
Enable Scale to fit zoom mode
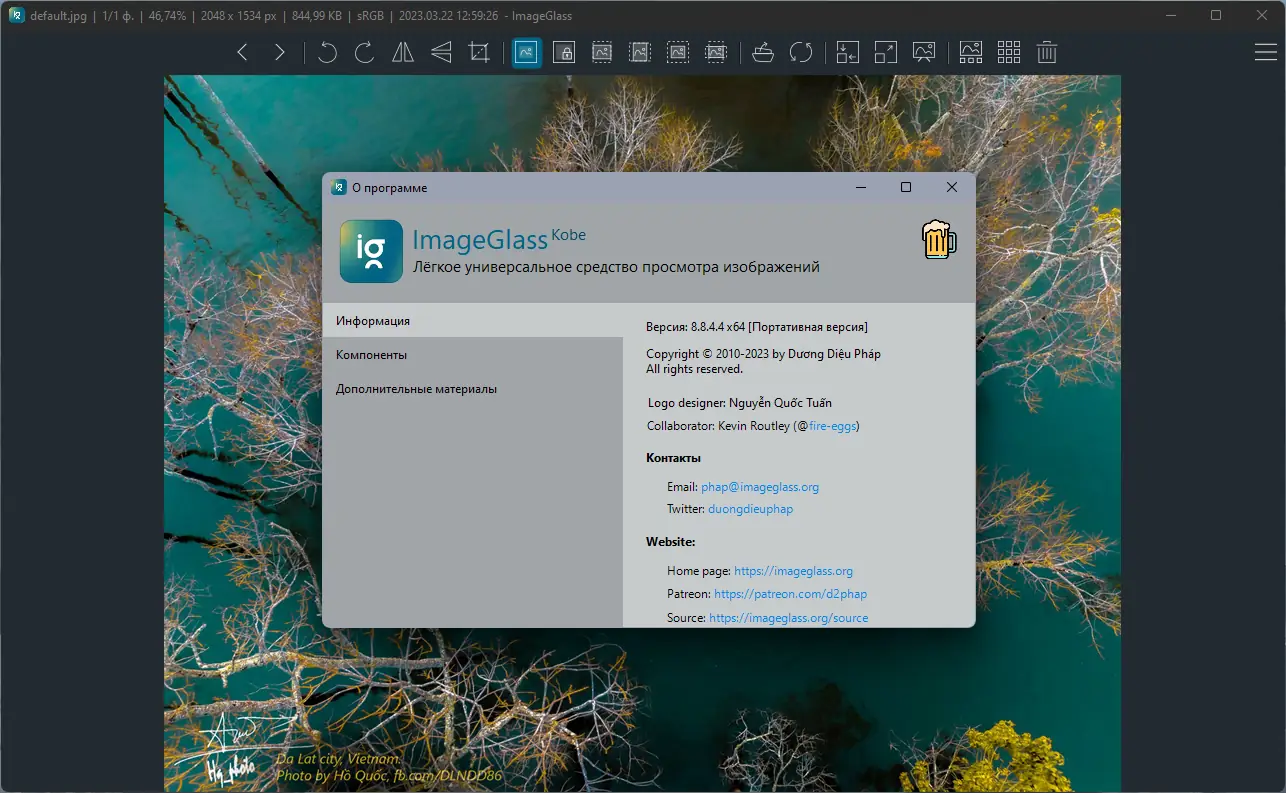tap(678, 52)
